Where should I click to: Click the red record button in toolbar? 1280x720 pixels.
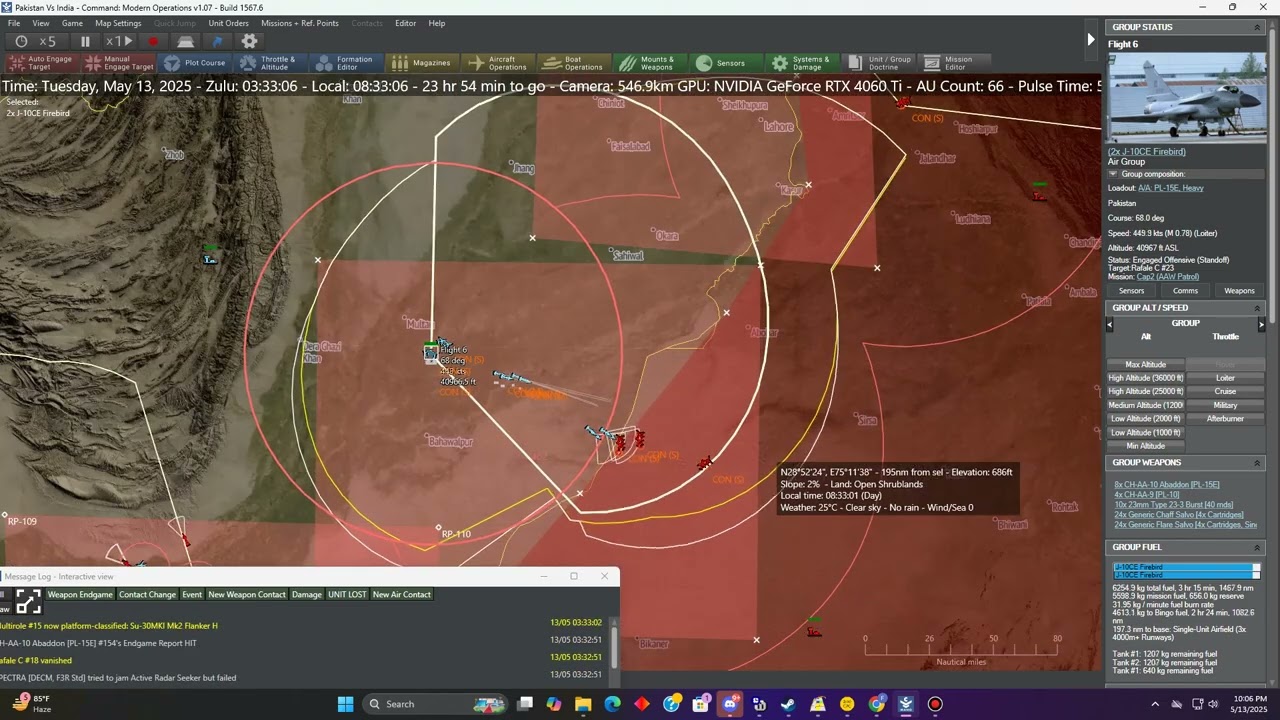tap(153, 41)
